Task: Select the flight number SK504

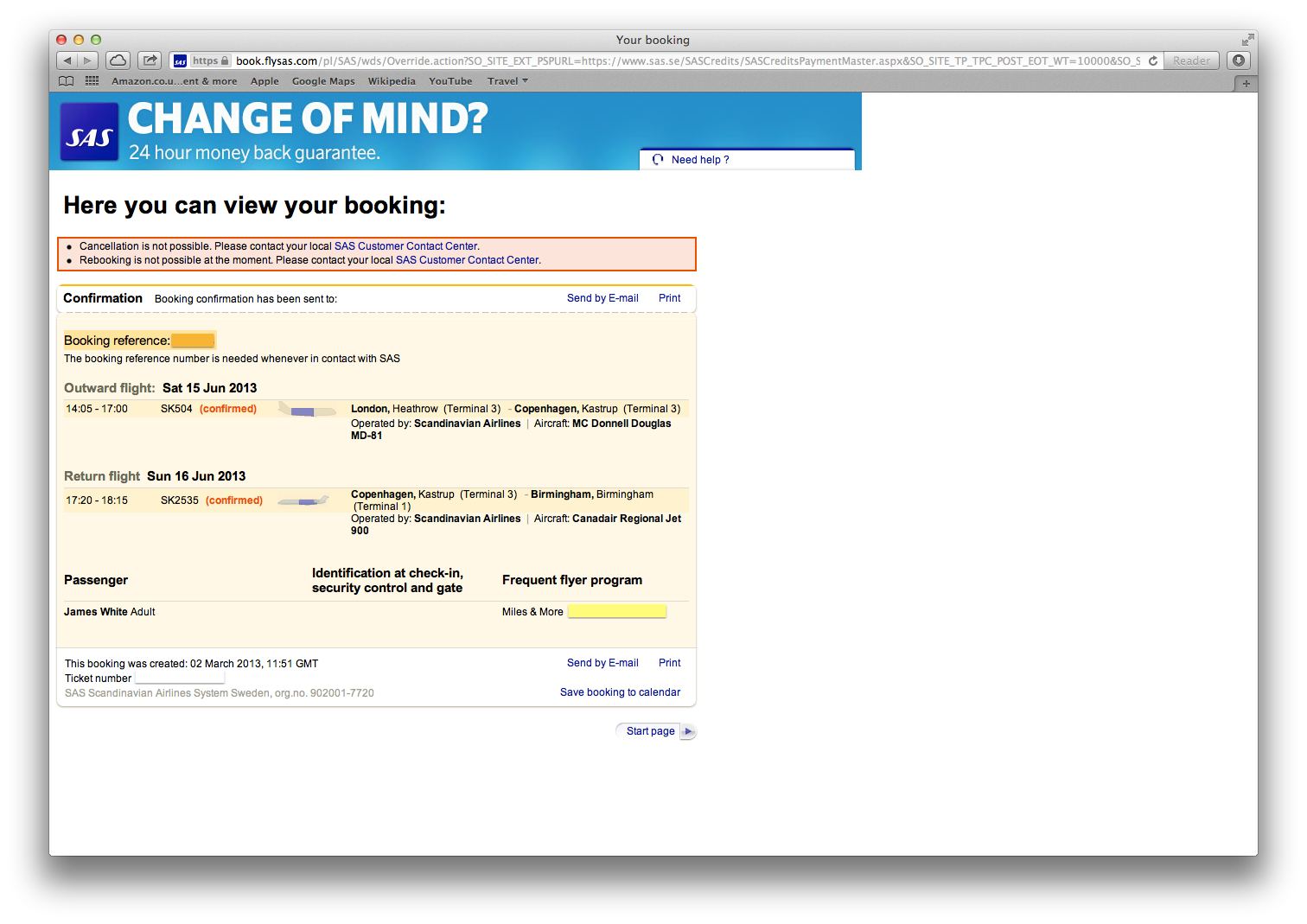Action: click(176, 409)
